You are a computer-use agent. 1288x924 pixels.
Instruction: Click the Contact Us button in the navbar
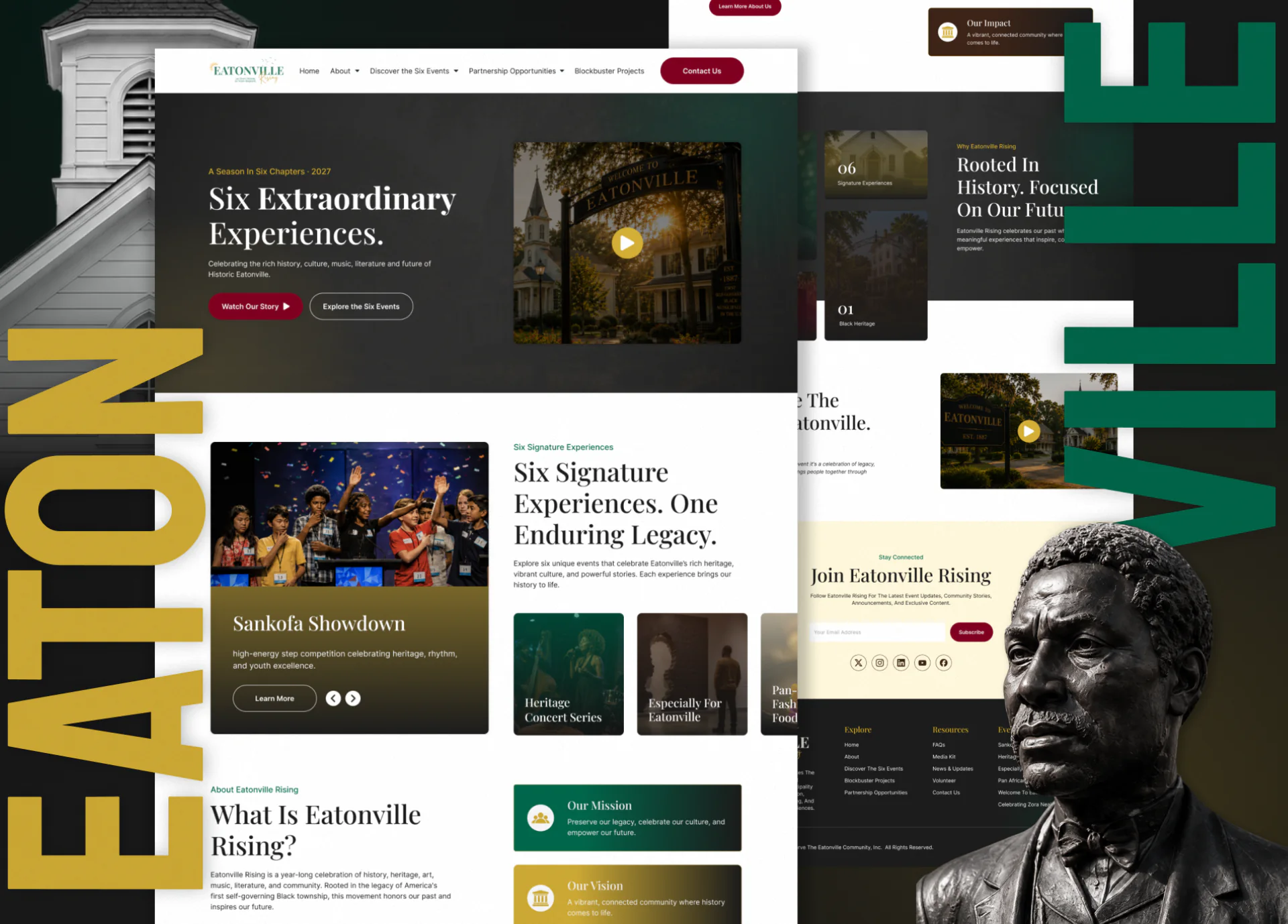pos(702,71)
